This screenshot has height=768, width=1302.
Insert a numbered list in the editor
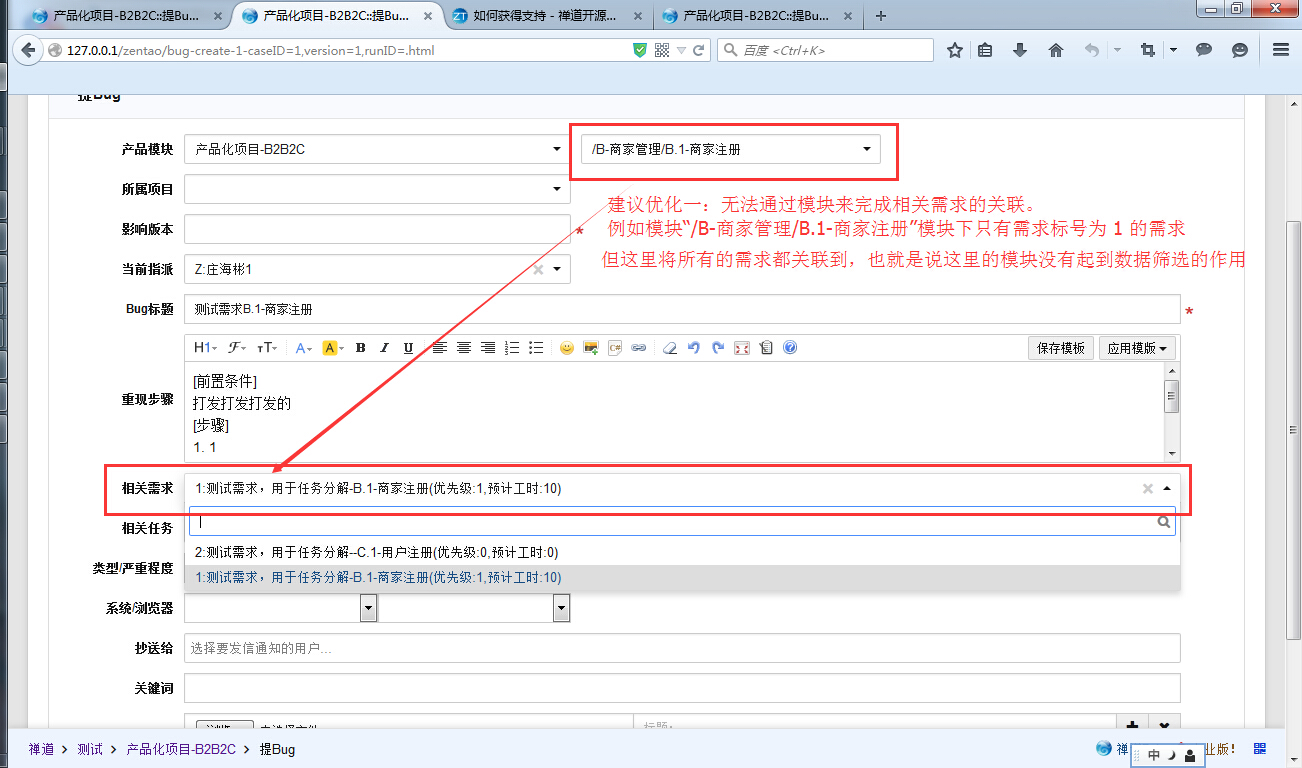click(512, 348)
